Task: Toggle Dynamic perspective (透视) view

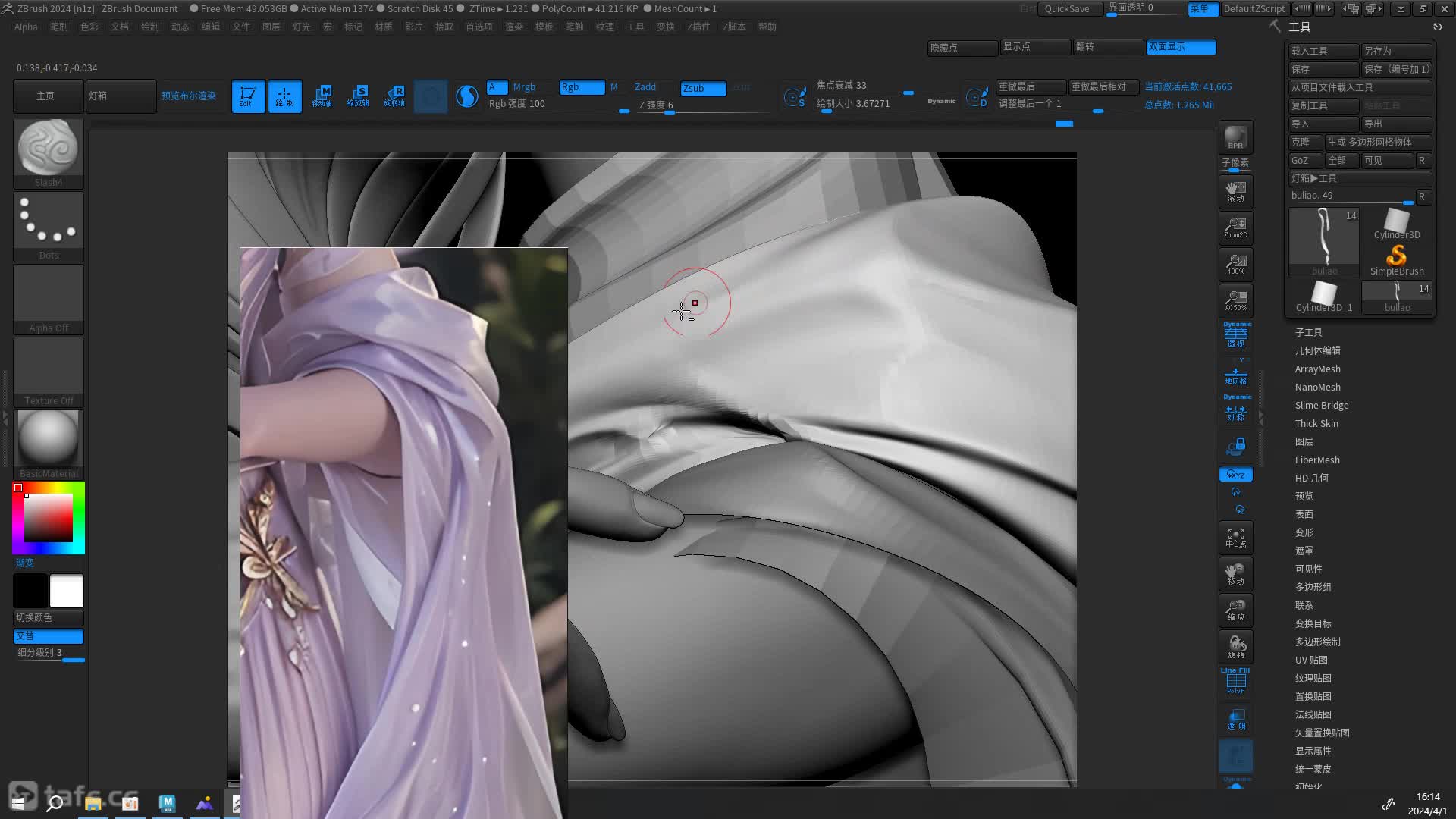Action: pos(1235,335)
